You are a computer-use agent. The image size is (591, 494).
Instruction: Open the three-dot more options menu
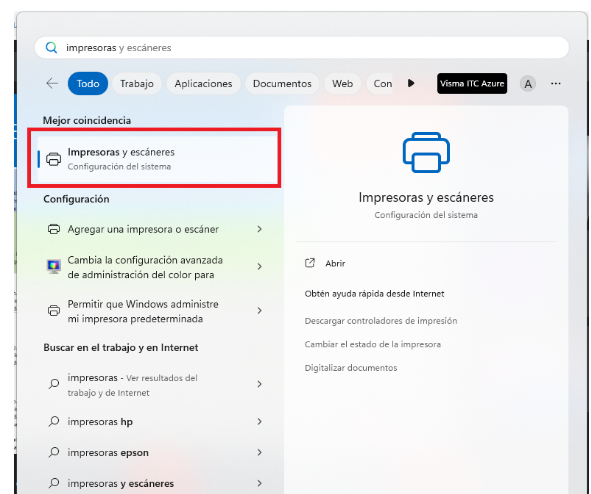point(555,84)
